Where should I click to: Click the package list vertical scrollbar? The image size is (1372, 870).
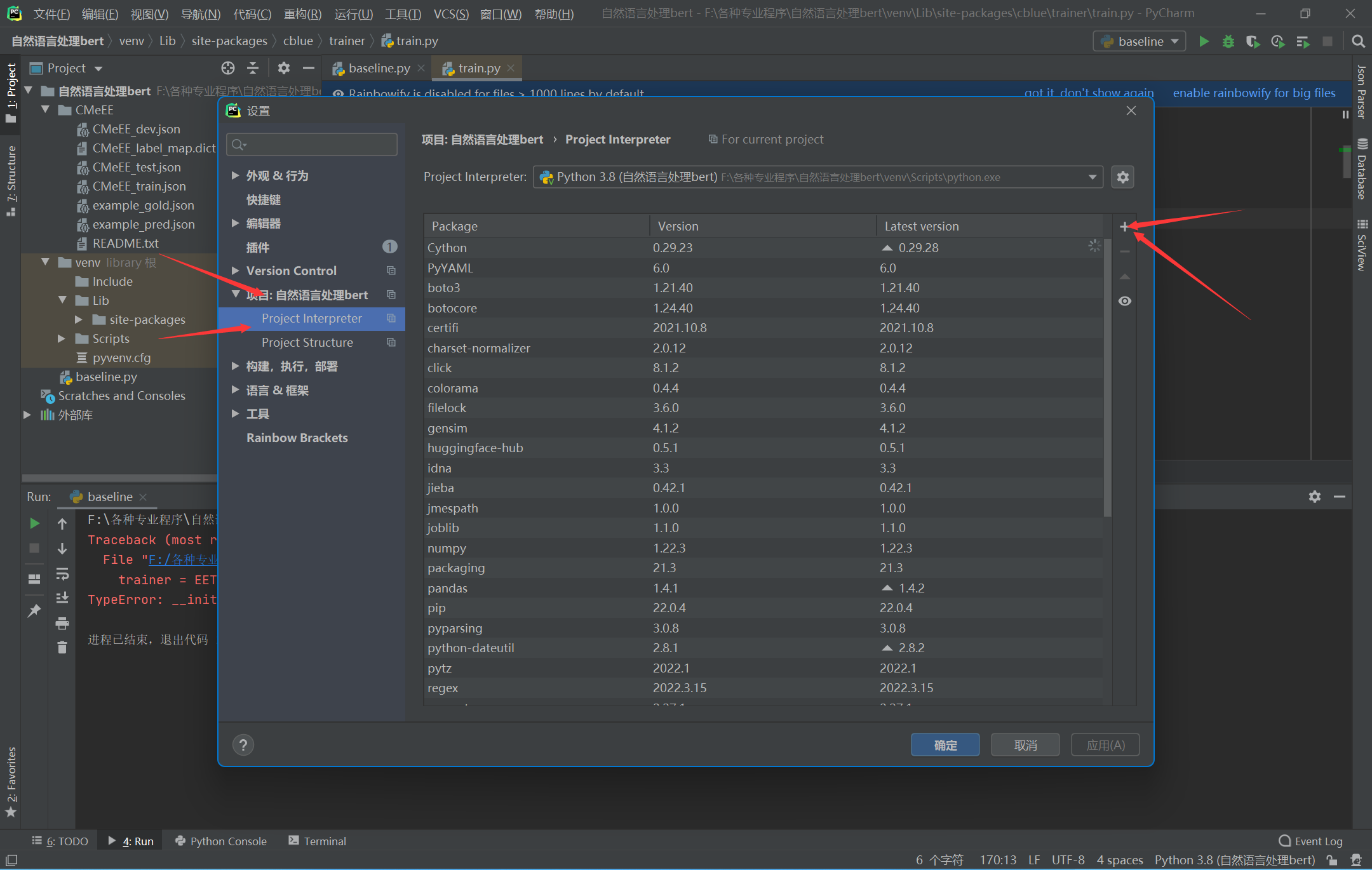(x=1108, y=378)
